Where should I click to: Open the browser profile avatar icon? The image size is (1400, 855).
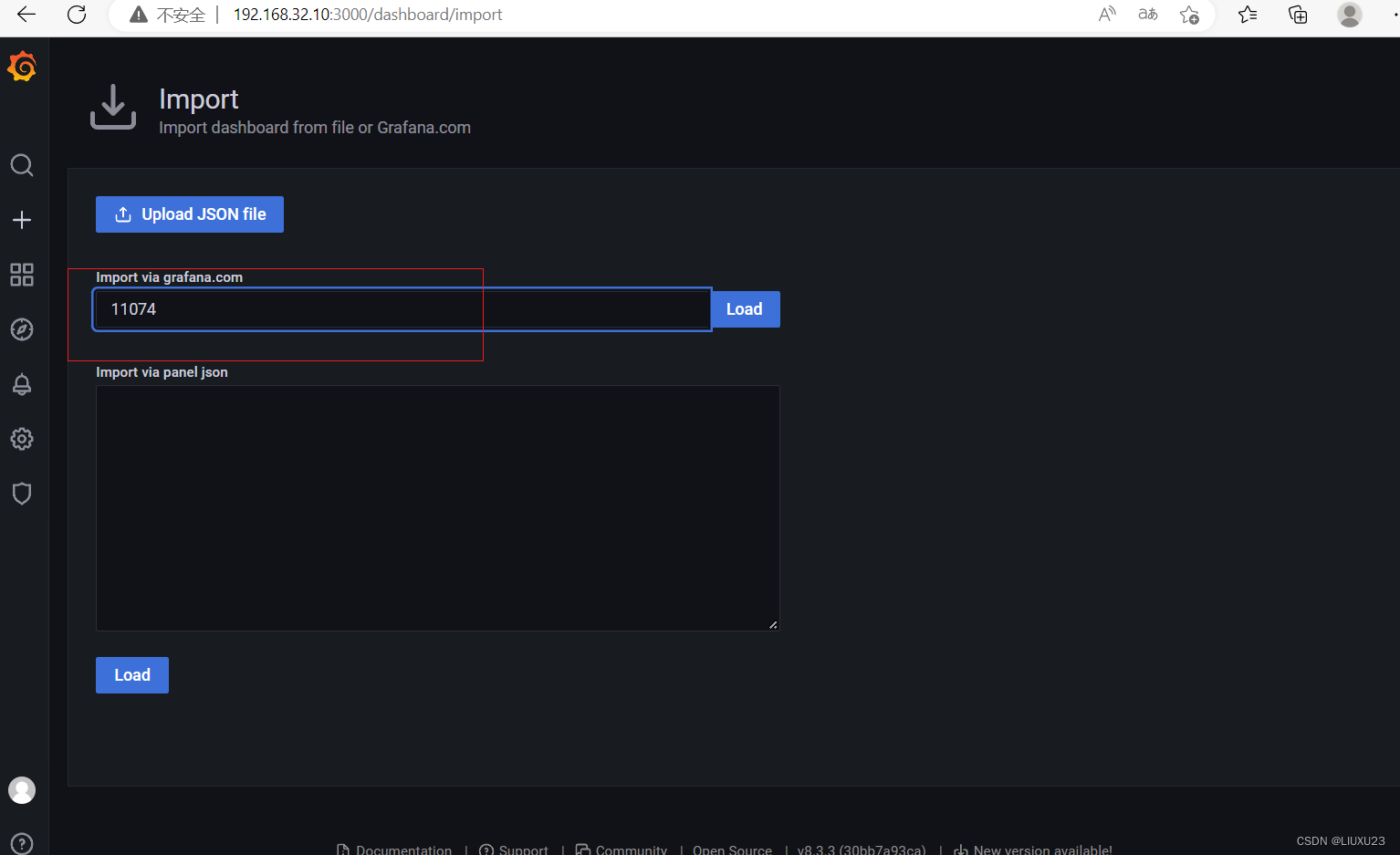[x=1350, y=15]
